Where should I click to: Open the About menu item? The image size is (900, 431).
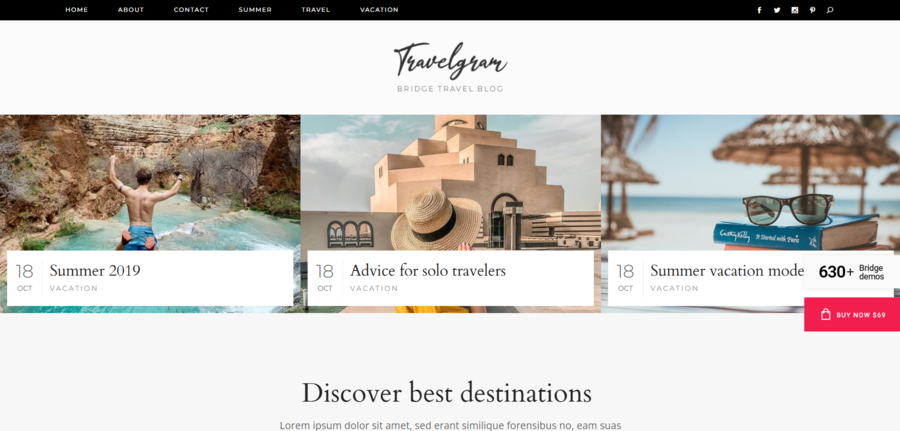131,10
